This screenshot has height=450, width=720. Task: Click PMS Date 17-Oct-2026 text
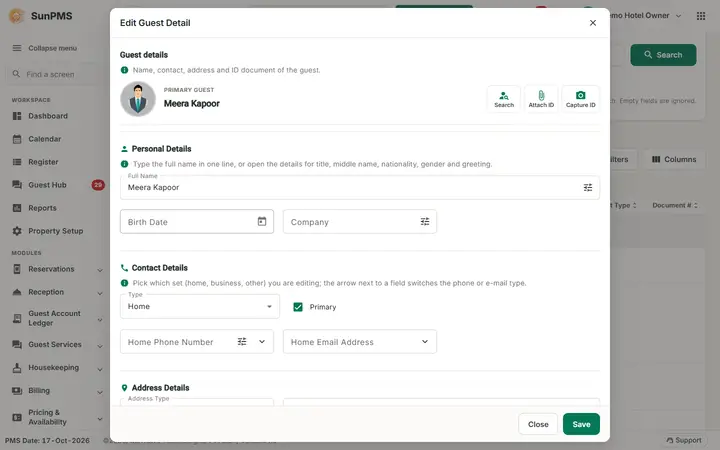point(47,440)
